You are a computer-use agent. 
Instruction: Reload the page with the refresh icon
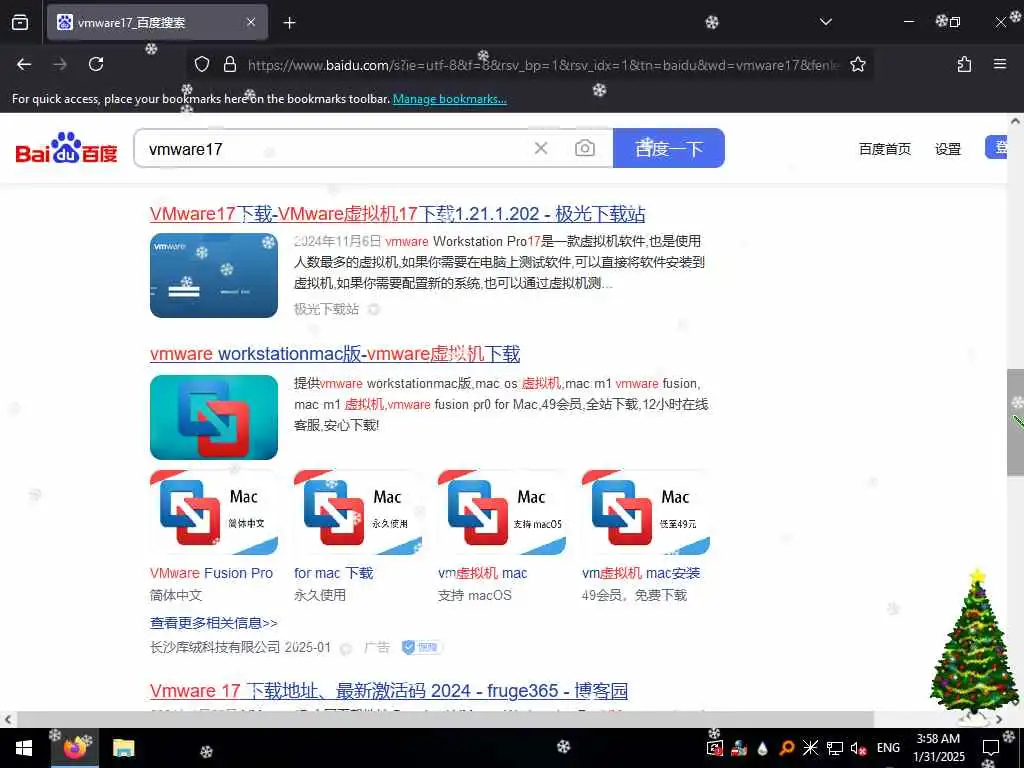click(96, 64)
